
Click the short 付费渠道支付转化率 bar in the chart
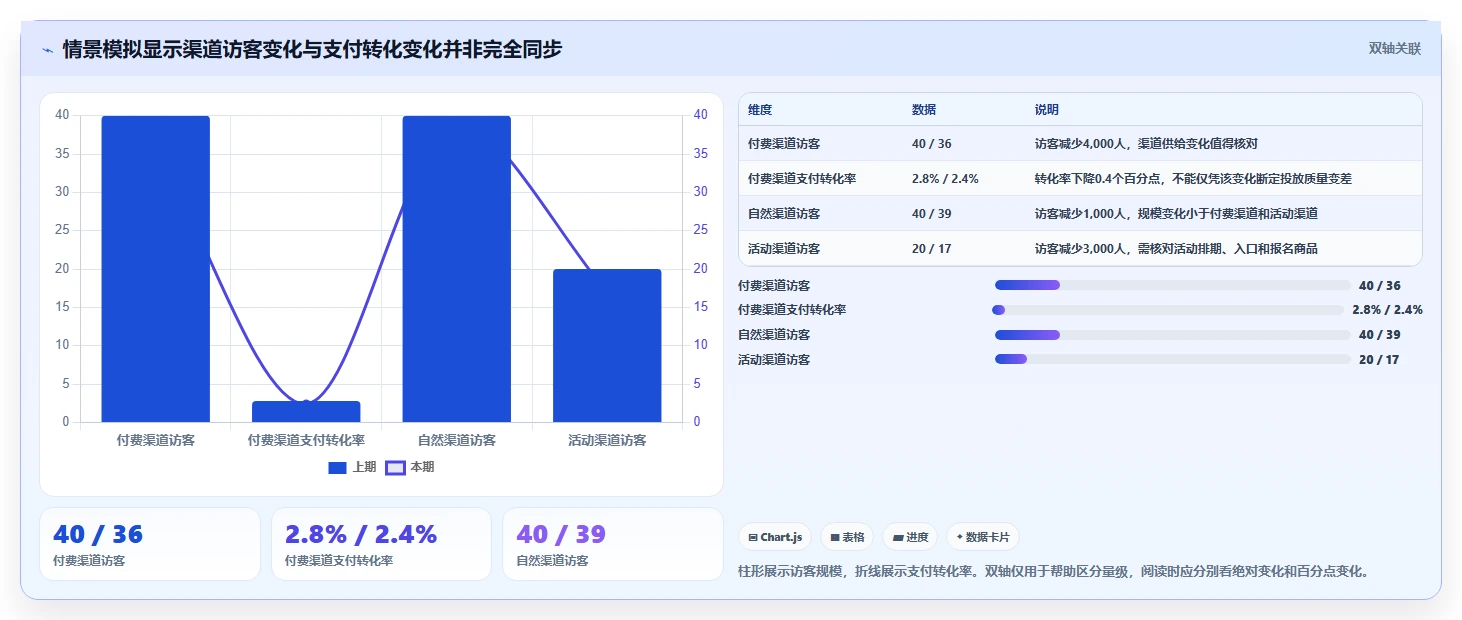tap(306, 412)
